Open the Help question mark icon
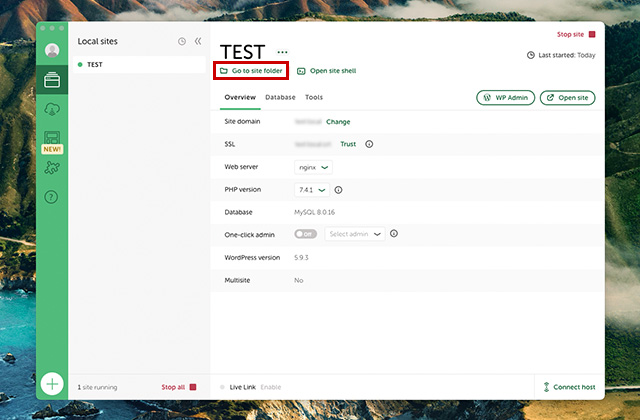The width and height of the screenshot is (640, 420). (51, 197)
